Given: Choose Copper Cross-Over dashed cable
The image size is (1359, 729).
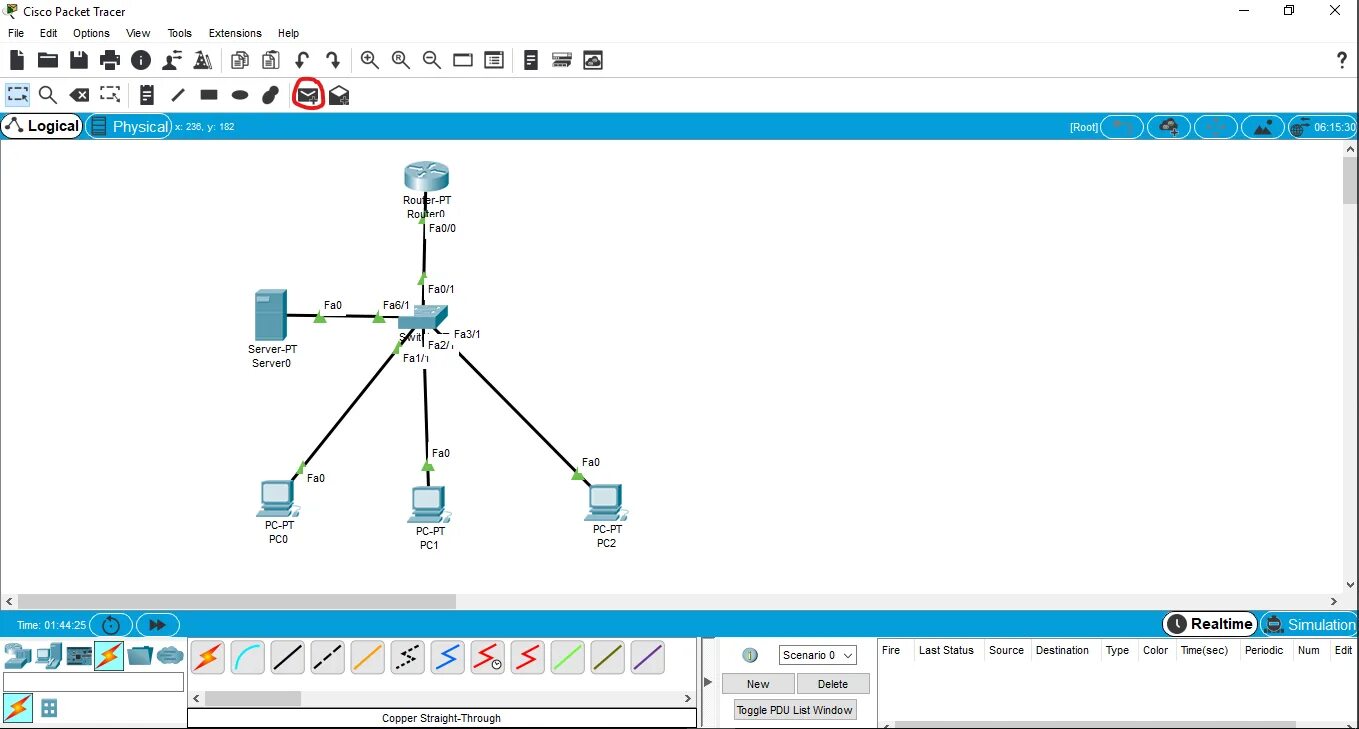Looking at the screenshot, I should pos(328,657).
